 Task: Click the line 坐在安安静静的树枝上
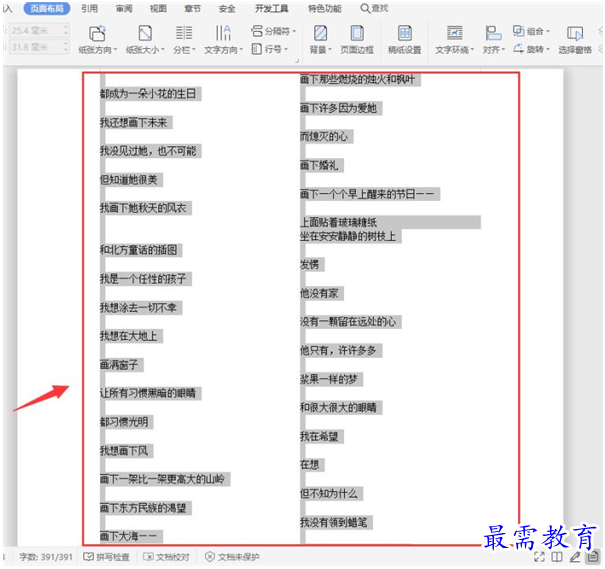(348, 236)
